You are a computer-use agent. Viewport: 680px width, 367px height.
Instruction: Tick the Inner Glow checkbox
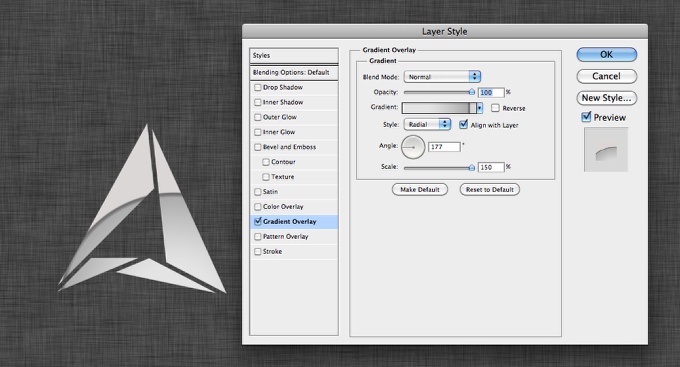258,132
